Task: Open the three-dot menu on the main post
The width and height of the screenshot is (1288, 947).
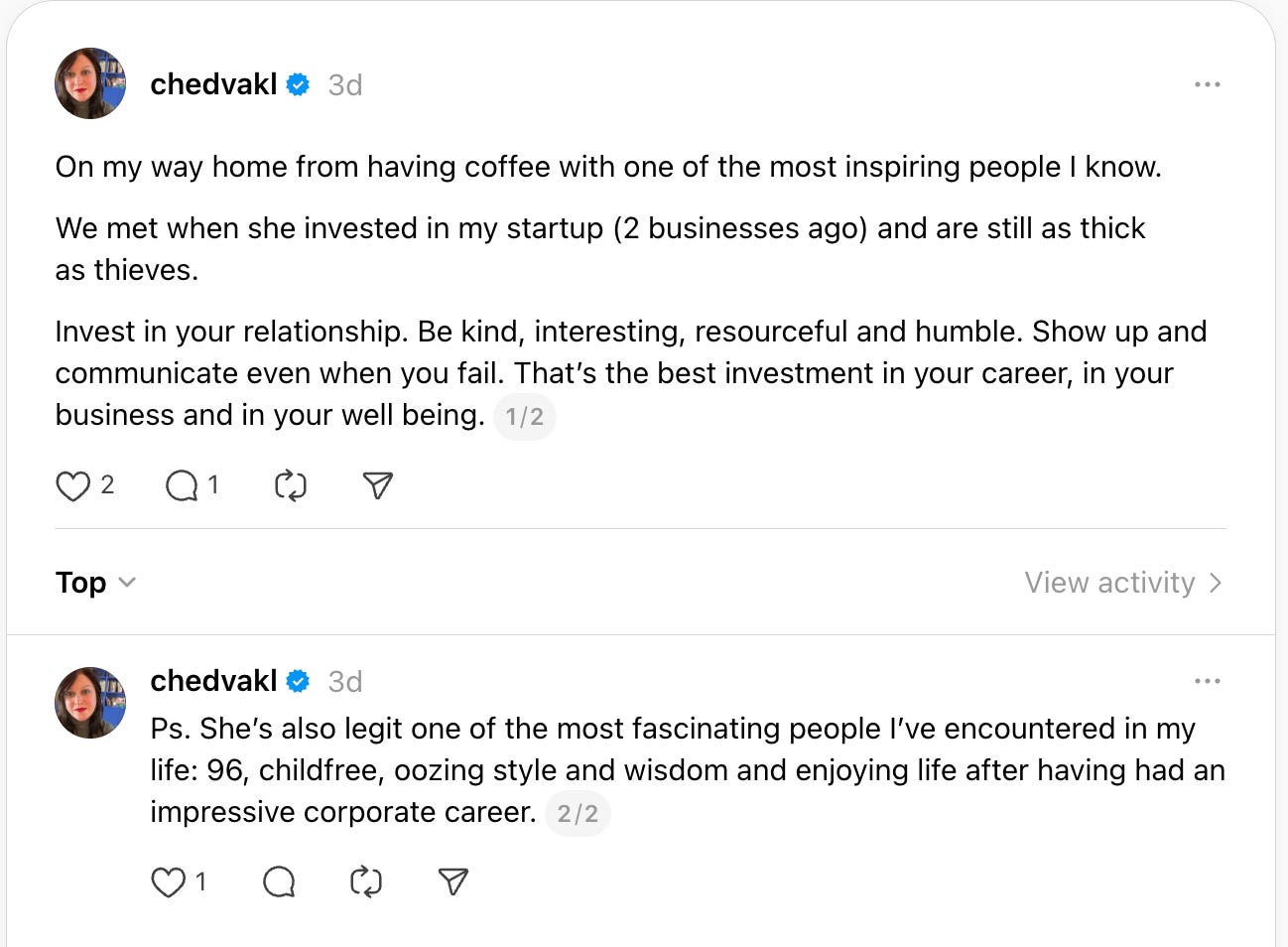Action: (1208, 84)
